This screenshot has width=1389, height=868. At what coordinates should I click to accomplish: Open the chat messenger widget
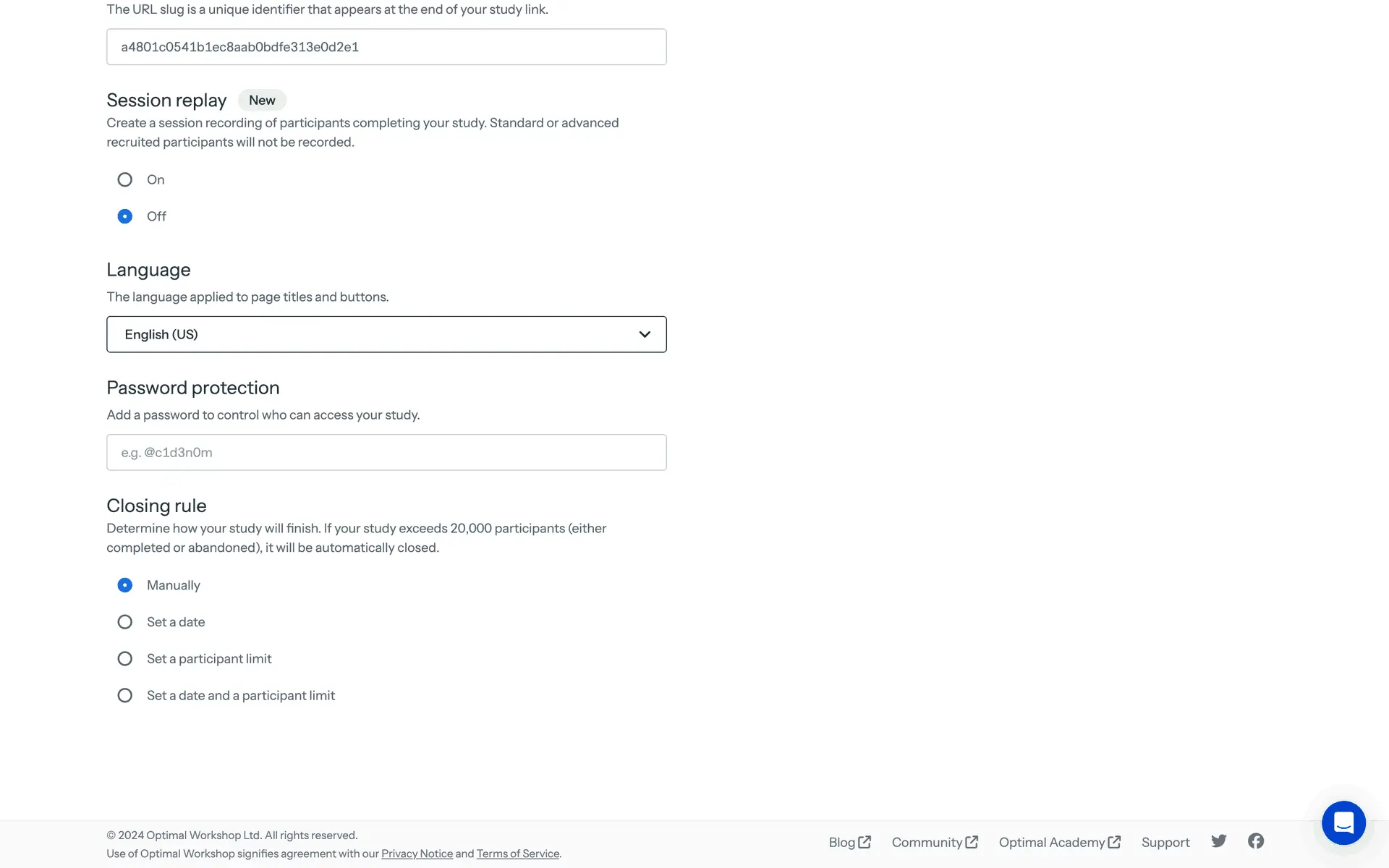(1343, 822)
